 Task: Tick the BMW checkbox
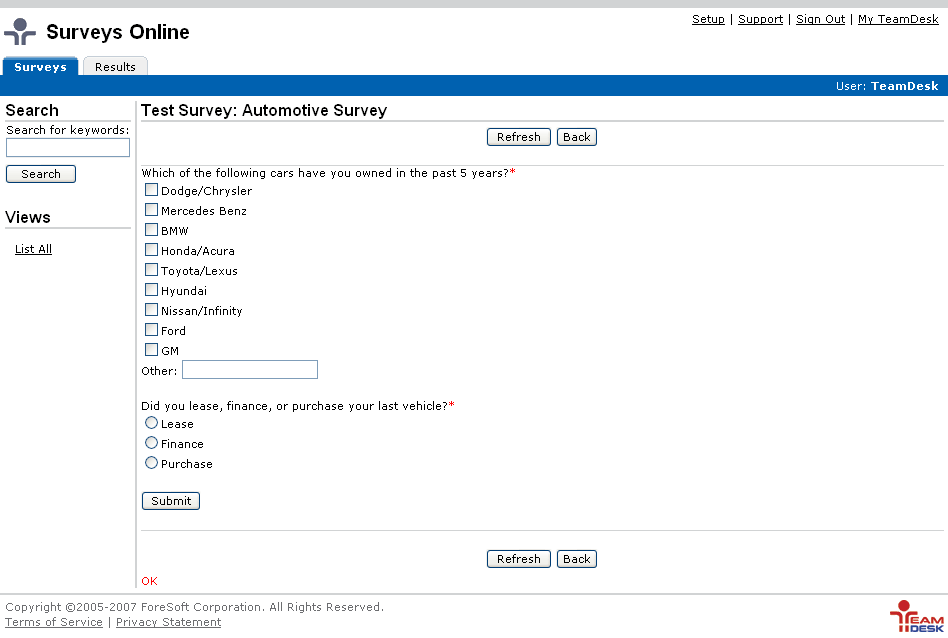(x=152, y=230)
